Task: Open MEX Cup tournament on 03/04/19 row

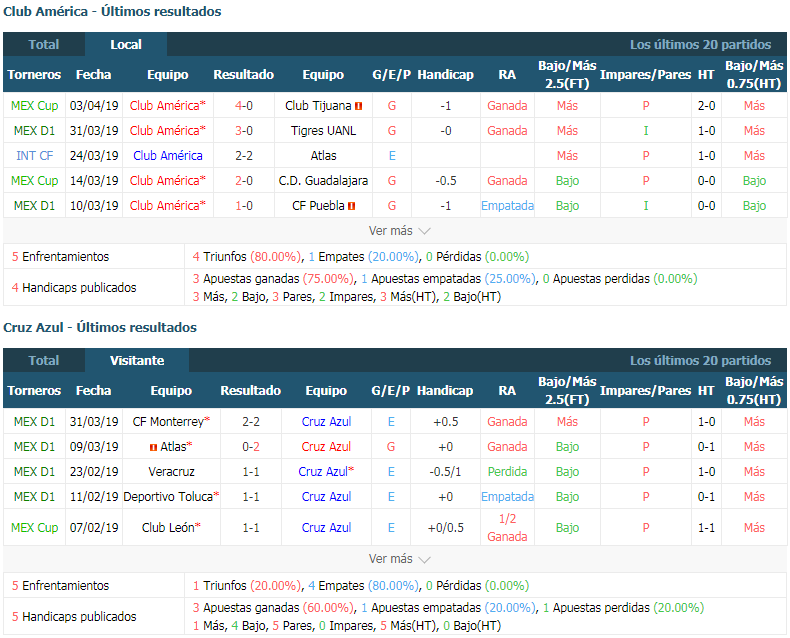Action: pos(34,106)
